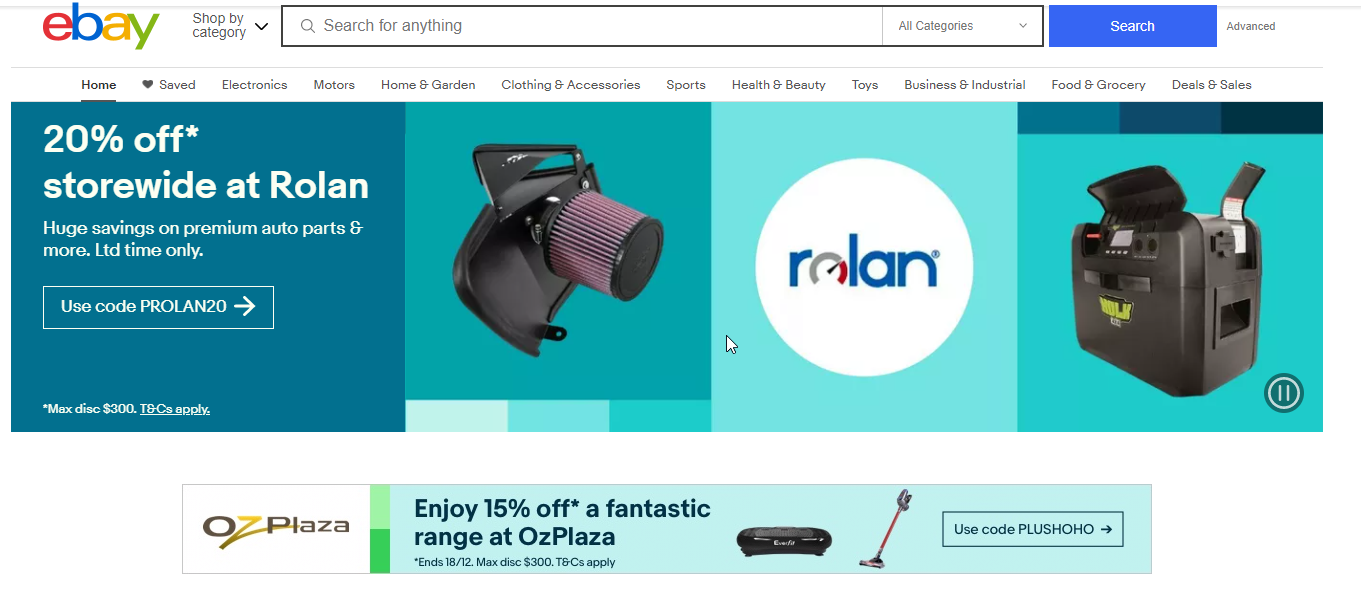The height and width of the screenshot is (612, 1361).
Task: Open Saved items with heart icon
Action: [x=169, y=85]
